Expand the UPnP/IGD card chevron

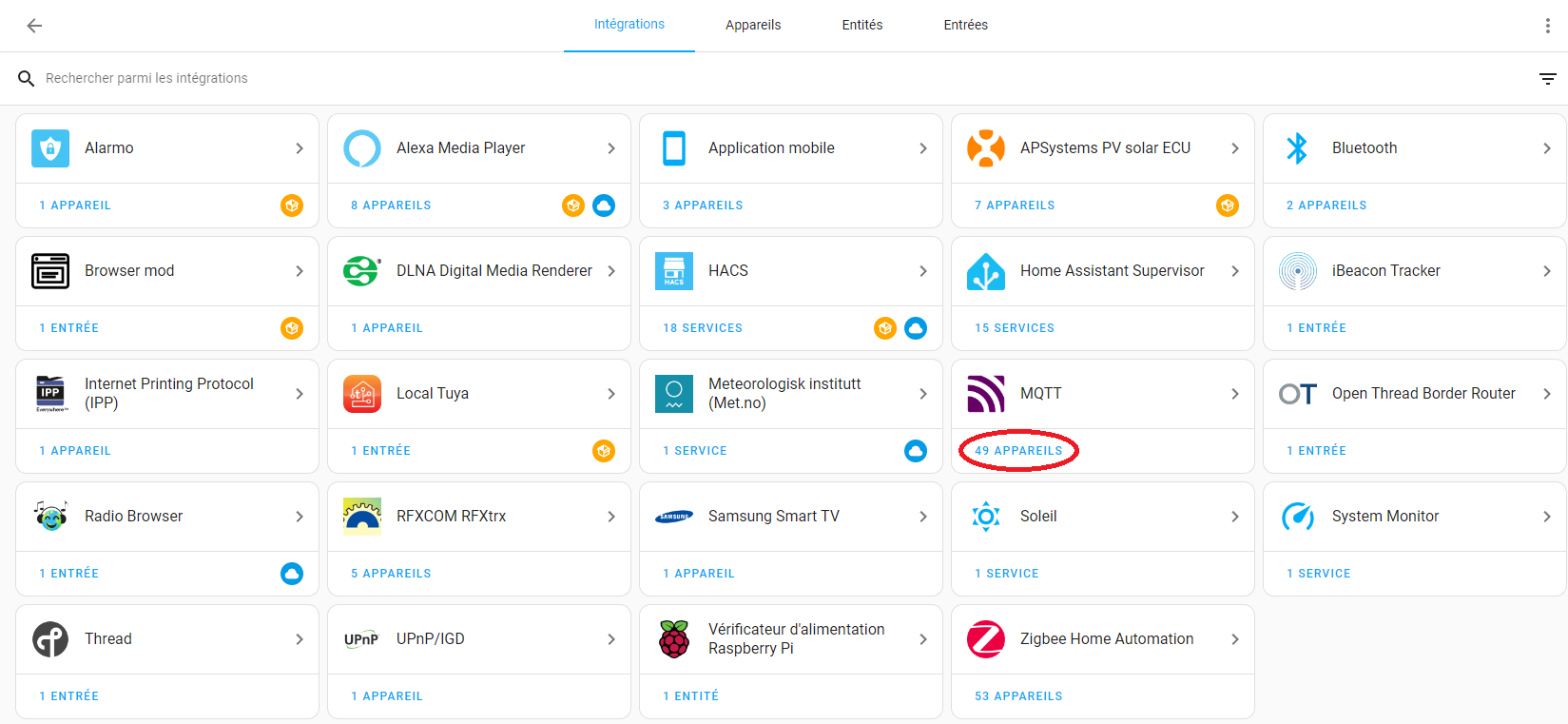pyautogui.click(x=611, y=639)
